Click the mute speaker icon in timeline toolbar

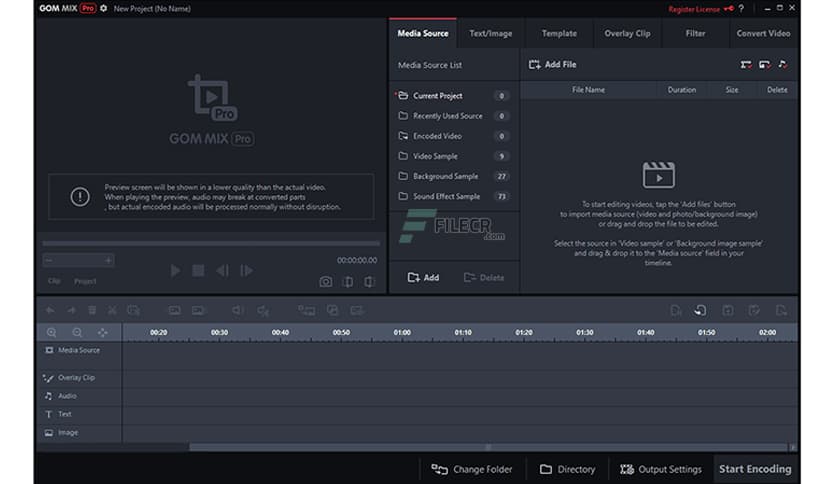[263, 310]
